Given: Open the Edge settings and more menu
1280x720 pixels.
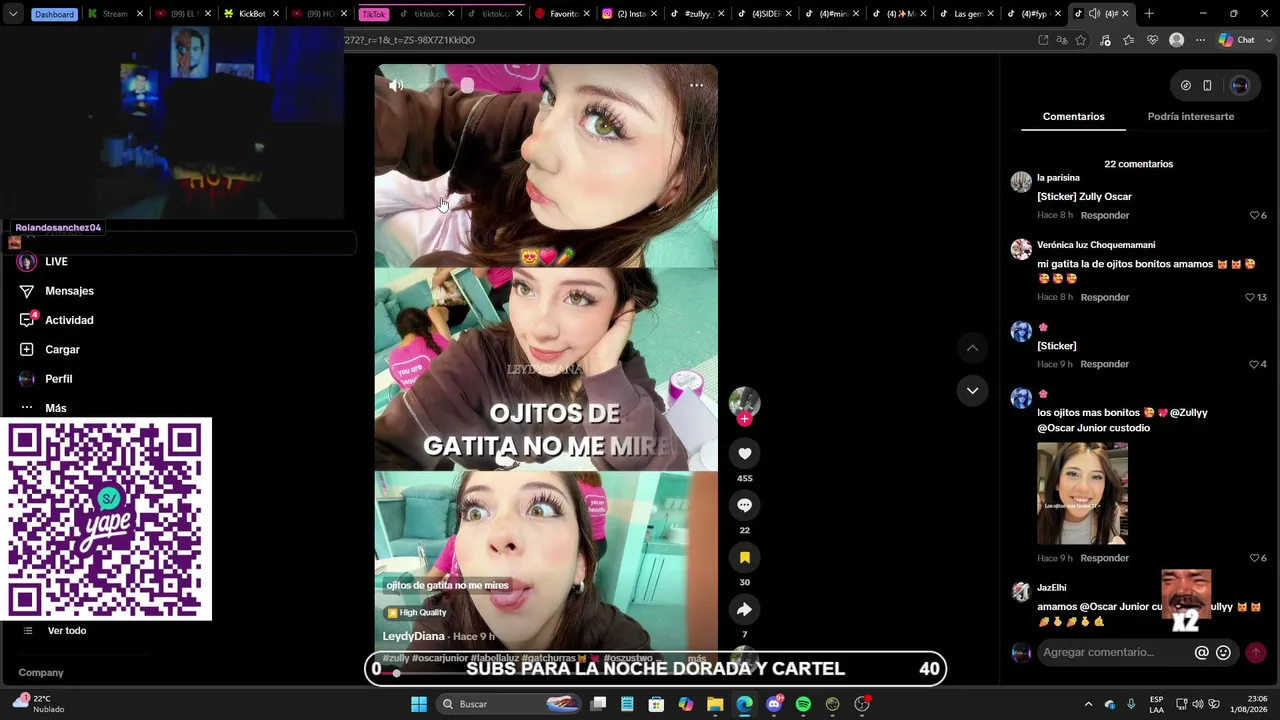Looking at the screenshot, I should (1200, 40).
